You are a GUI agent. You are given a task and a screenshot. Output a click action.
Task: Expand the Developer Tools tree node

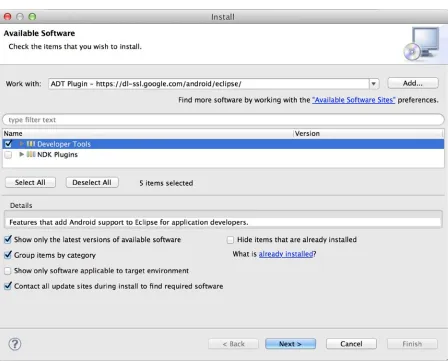tap(21, 144)
